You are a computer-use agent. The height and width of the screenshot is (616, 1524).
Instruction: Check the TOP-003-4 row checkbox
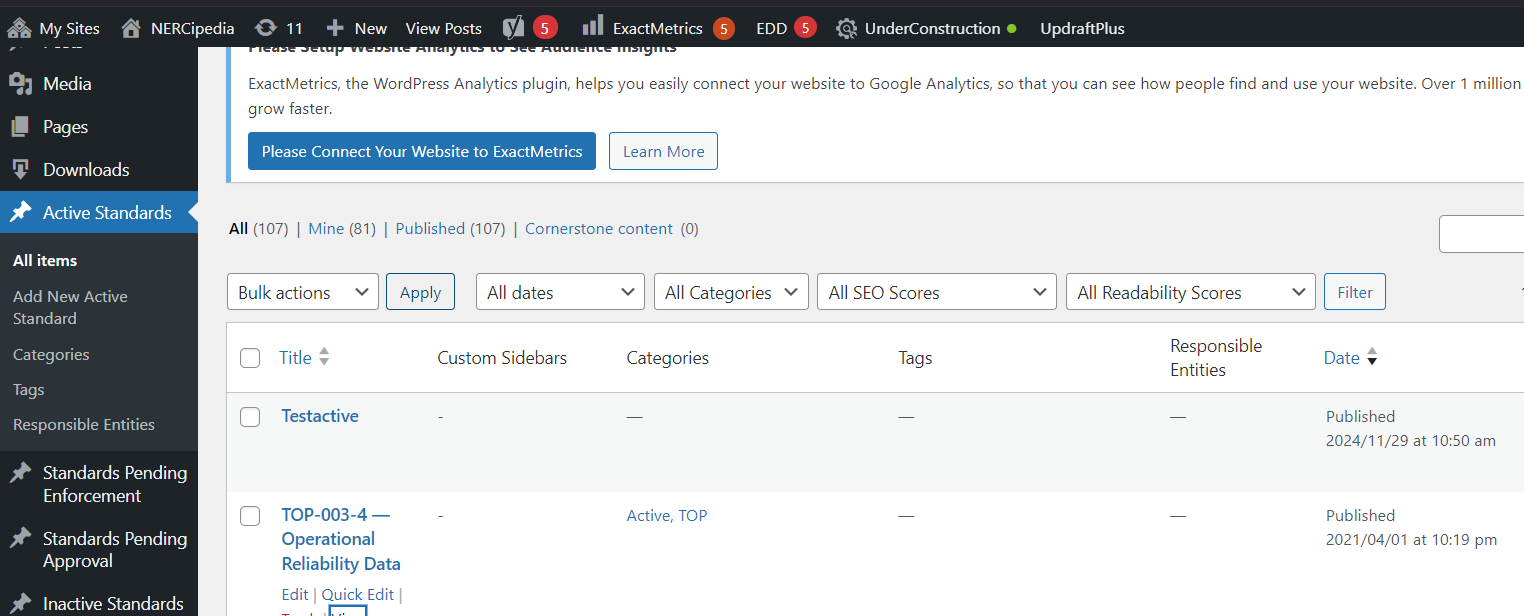(250, 516)
